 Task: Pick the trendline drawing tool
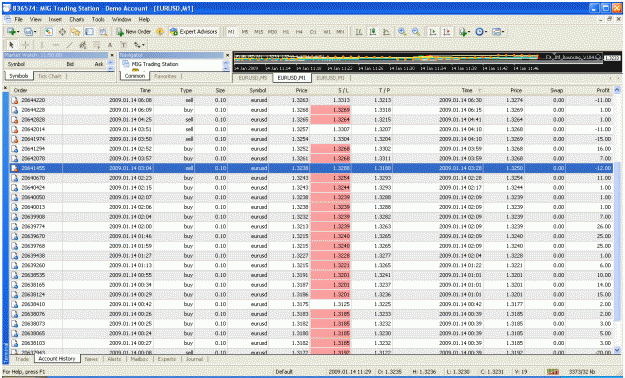click(69, 45)
